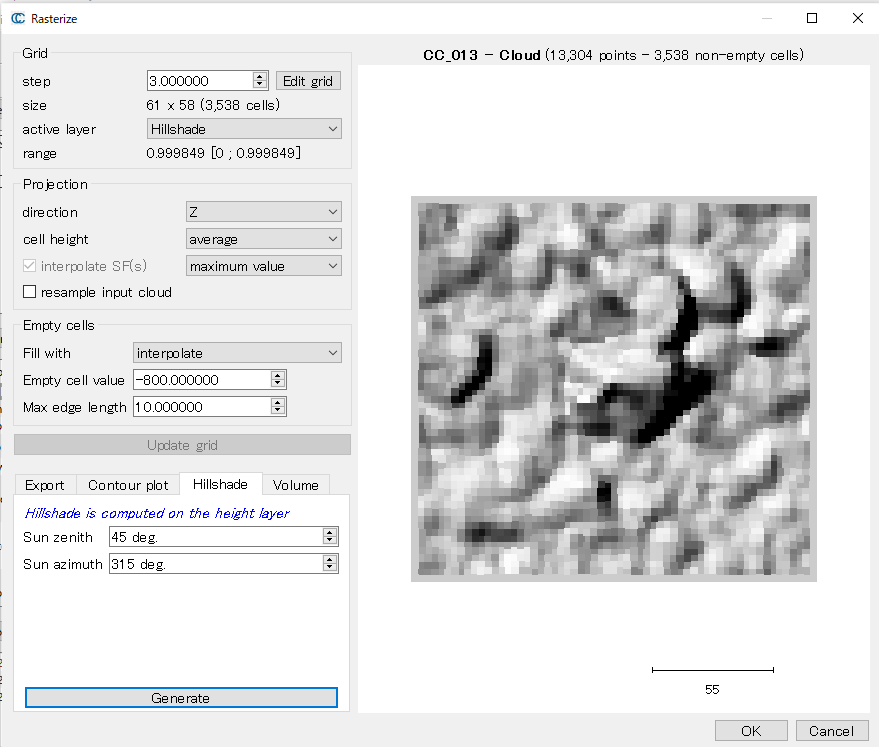Increase the grid step value with up arrow
The height and width of the screenshot is (747, 879).
coord(260,77)
